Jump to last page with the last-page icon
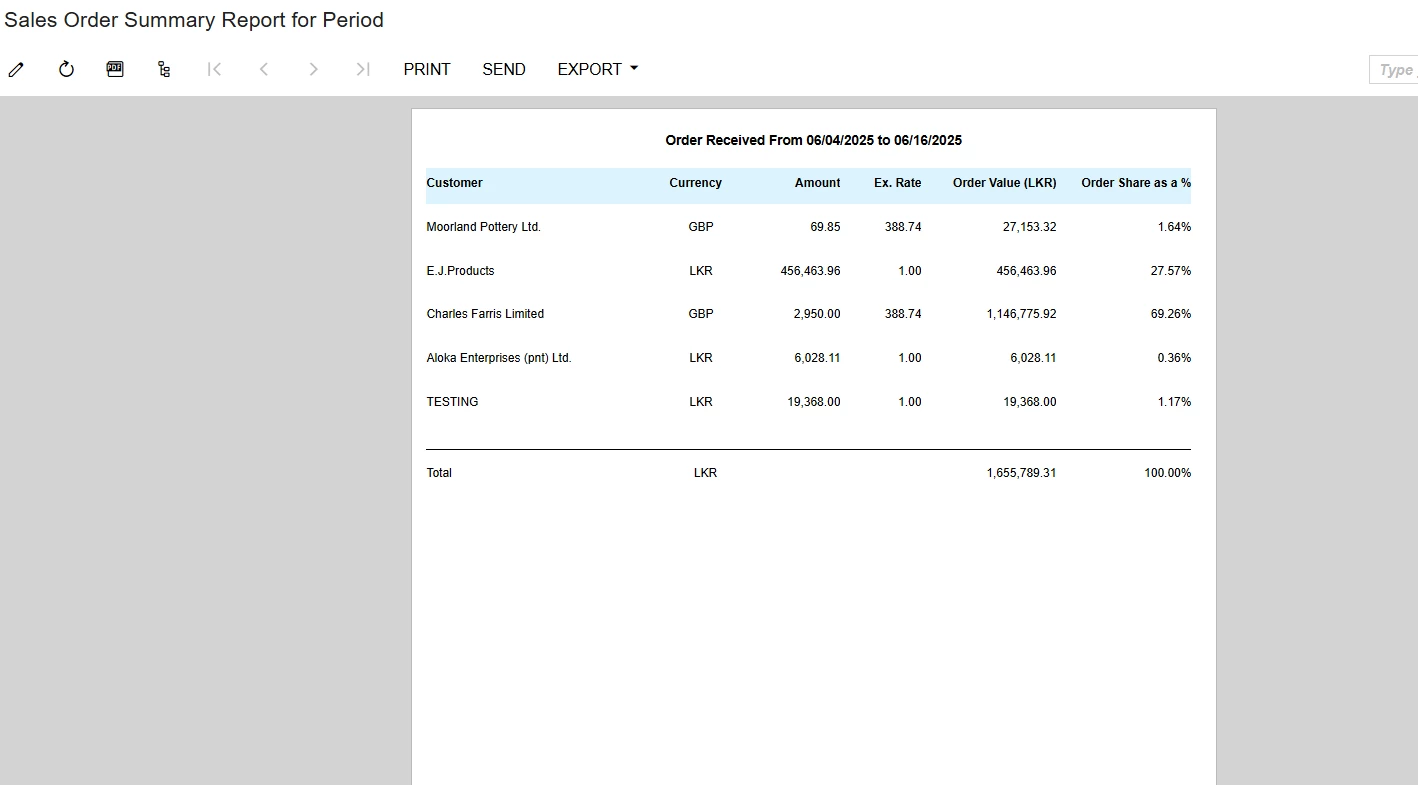The image size is (1418, 785). [362, 69]
